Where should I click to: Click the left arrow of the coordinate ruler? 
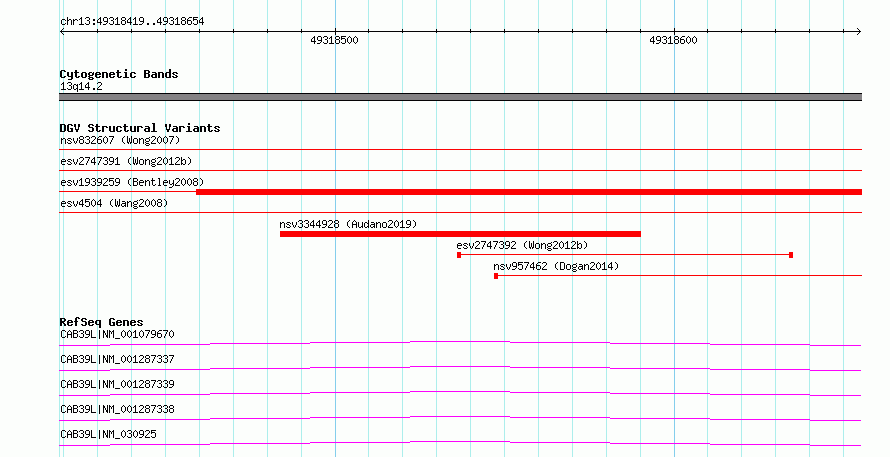[x=62, y=32]
